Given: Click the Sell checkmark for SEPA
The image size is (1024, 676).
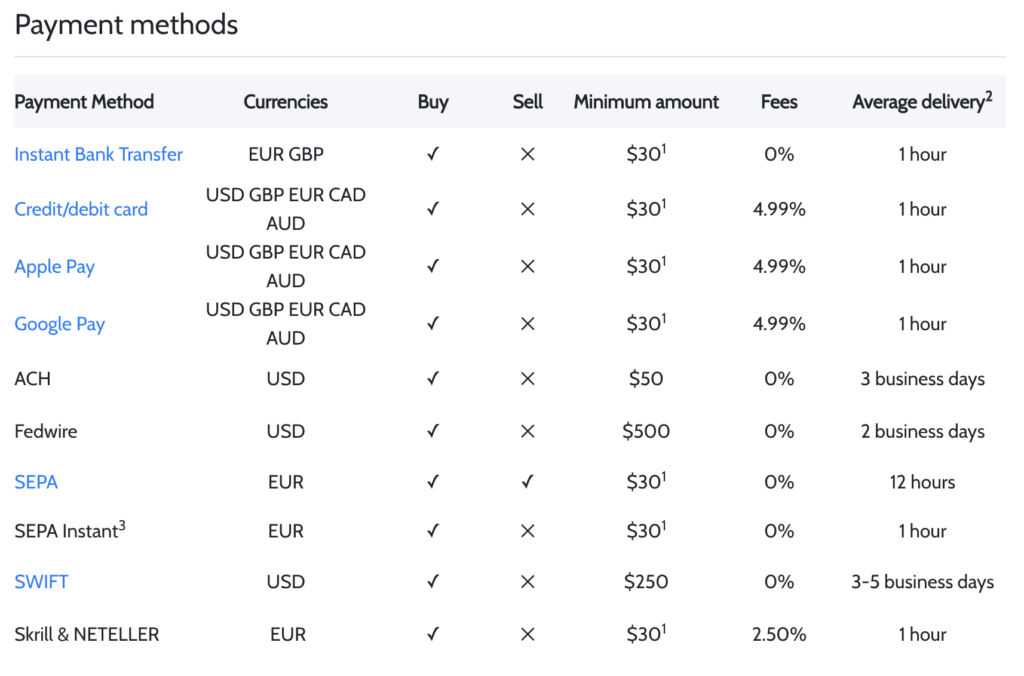Looking at the screenshot, I should [x=527, y=482].
